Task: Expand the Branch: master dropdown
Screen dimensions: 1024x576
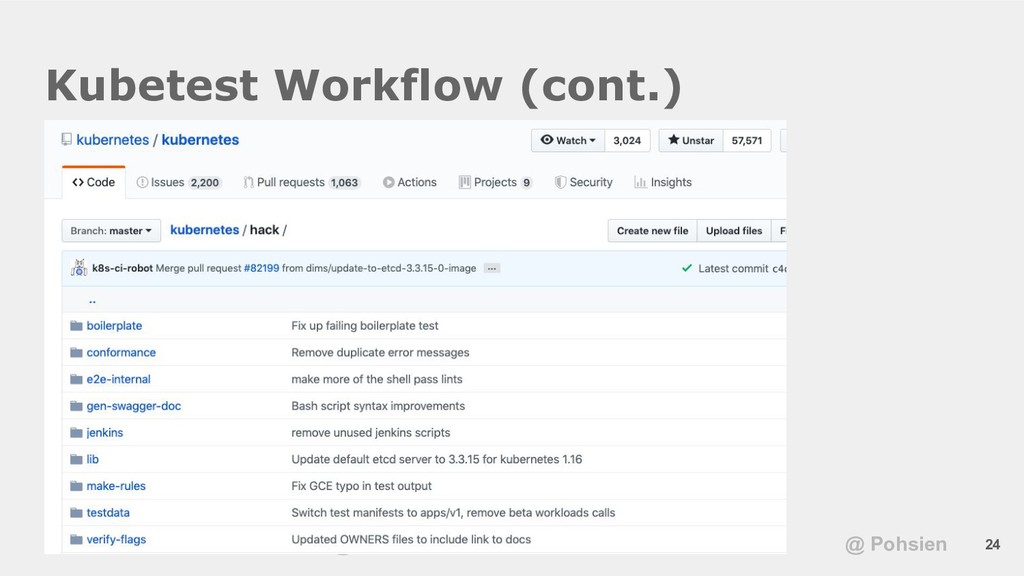Action: click(x=111, y=231)
